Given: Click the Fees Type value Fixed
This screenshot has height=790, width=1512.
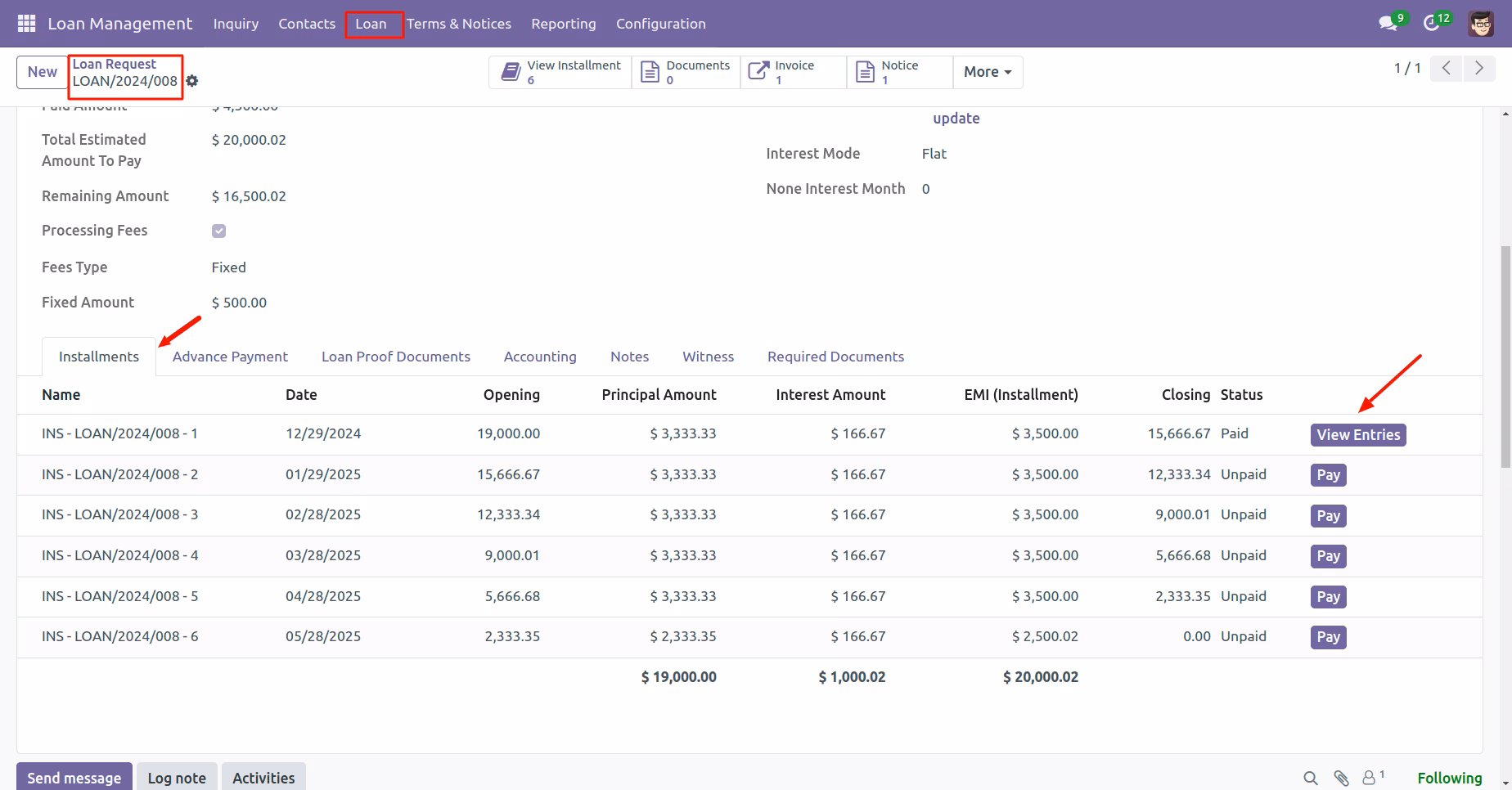Looking at the screenshot, I should tap(228, 267).
